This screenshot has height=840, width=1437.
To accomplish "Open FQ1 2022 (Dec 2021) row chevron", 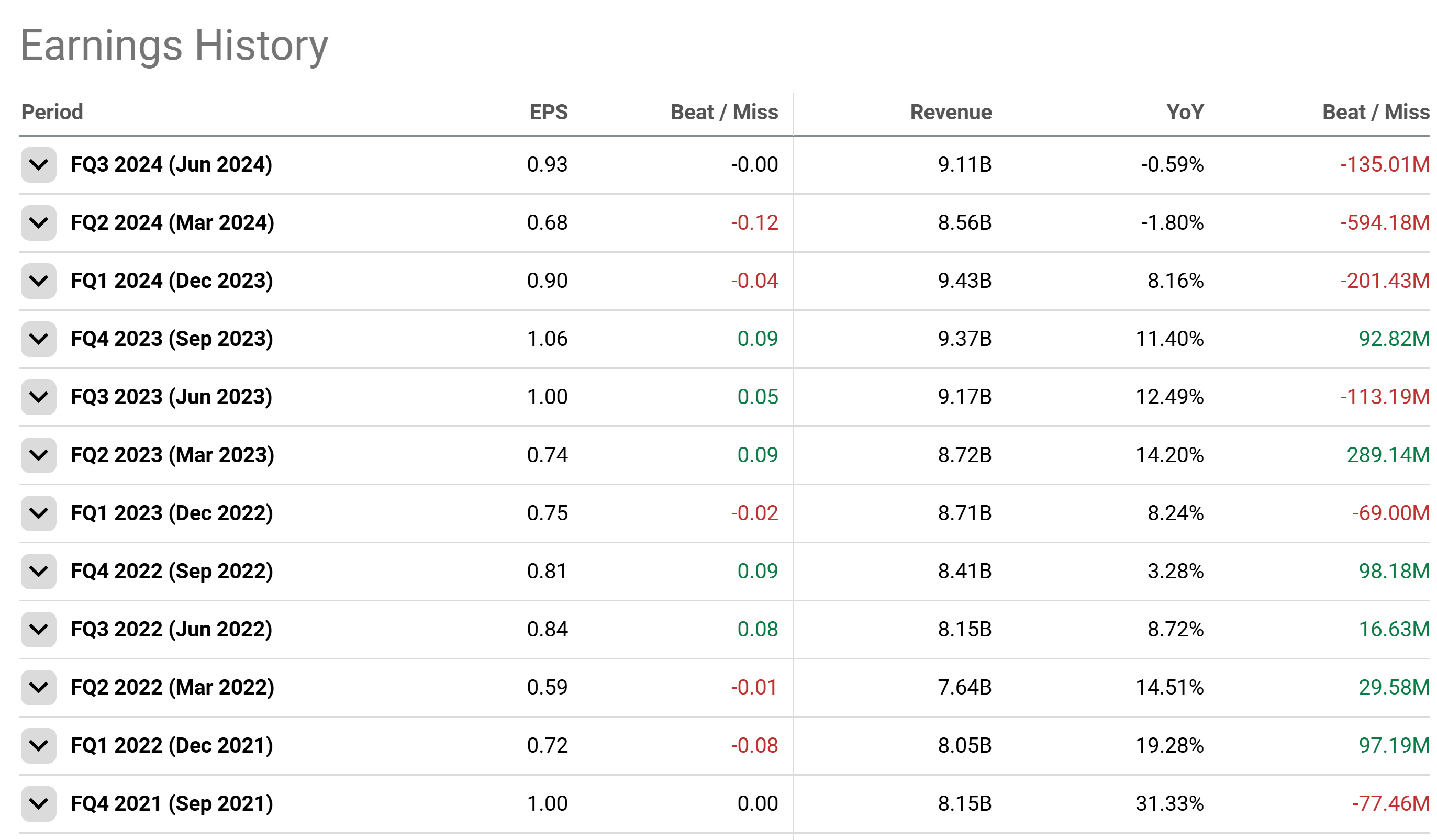I will pyautogui.click(x=38, y=746).
